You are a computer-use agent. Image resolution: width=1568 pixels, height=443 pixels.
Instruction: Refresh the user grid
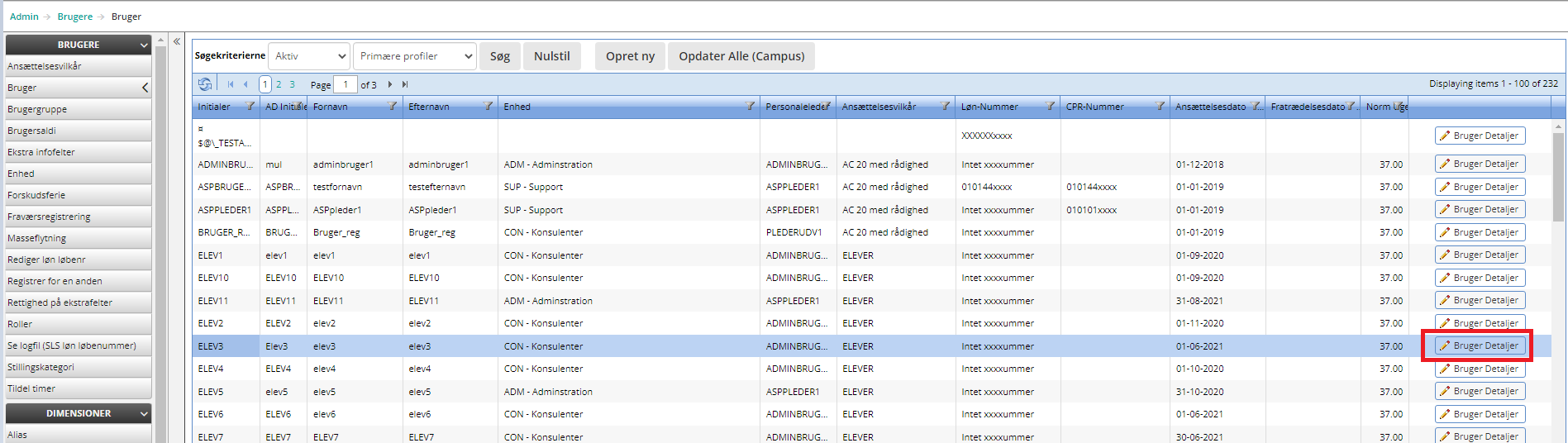tap(205, 84)
